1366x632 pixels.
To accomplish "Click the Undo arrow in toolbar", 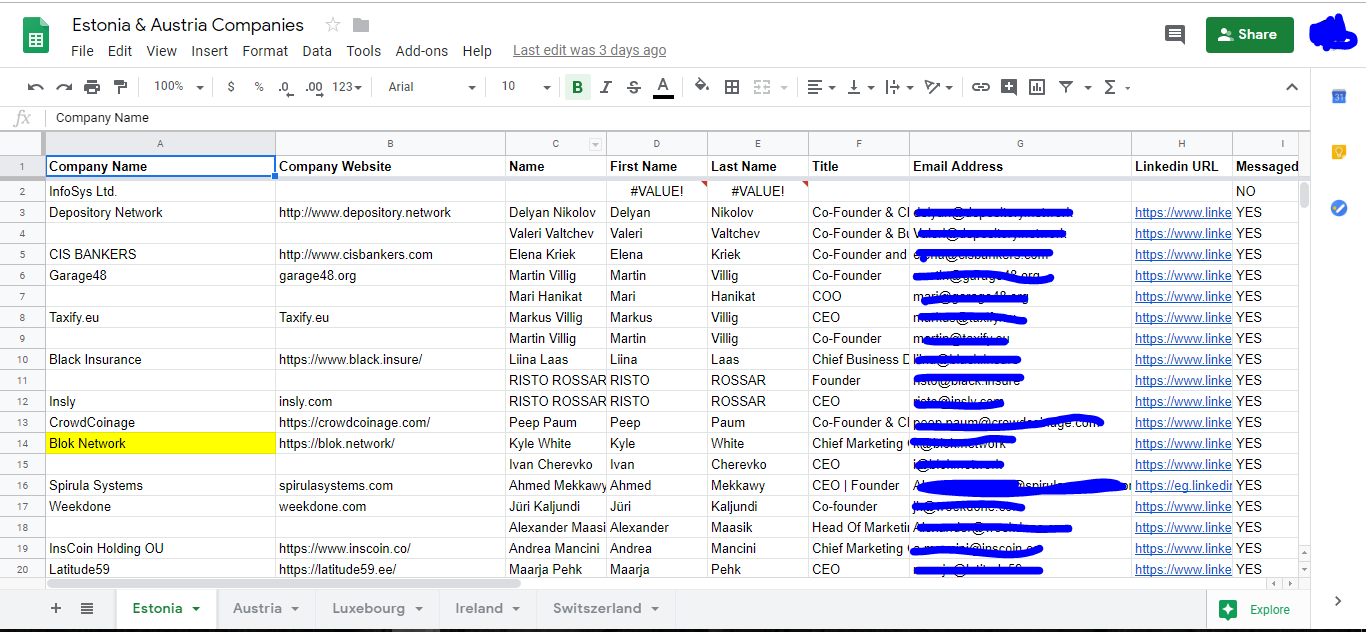I will tap(36, 87).
